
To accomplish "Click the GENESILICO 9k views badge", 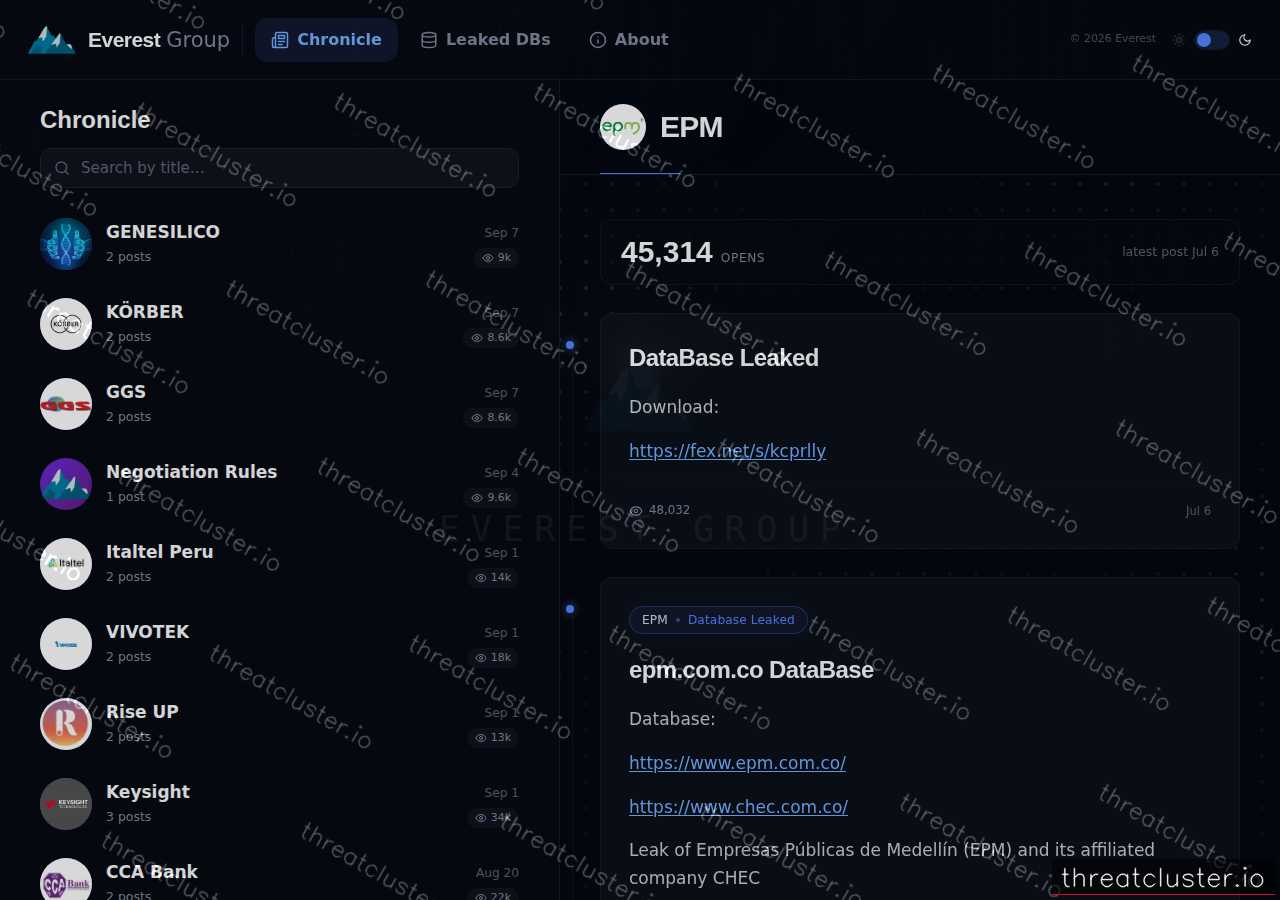I will [496, 258].
